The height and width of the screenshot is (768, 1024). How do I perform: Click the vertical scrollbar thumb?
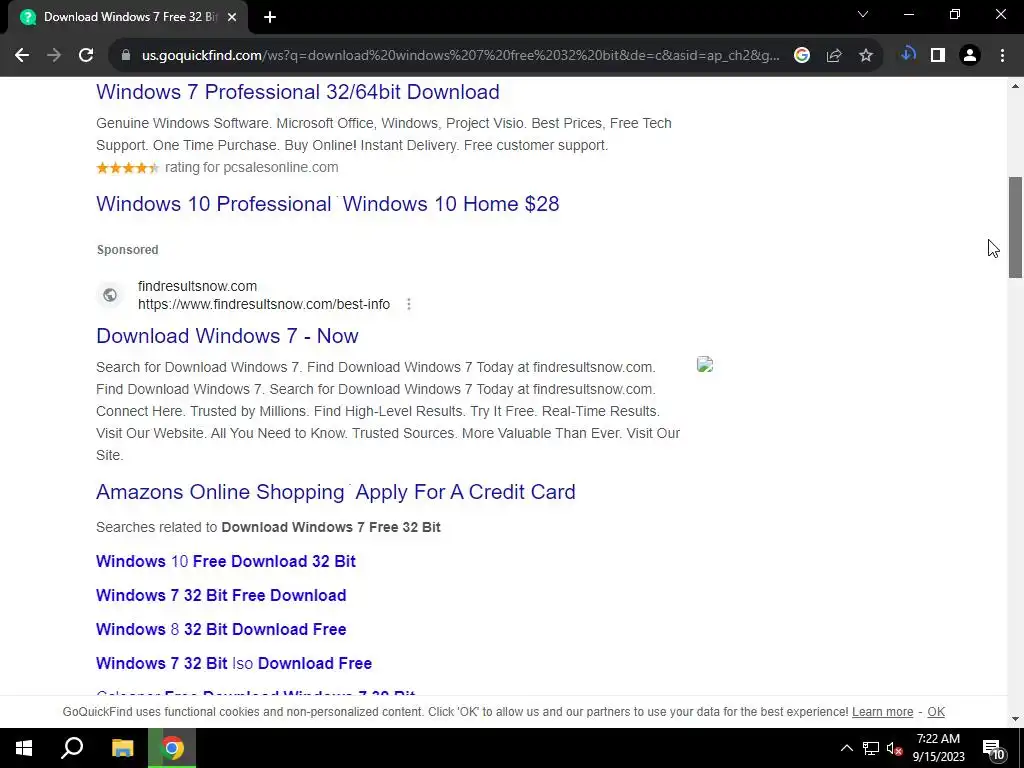click(1015, 227)
